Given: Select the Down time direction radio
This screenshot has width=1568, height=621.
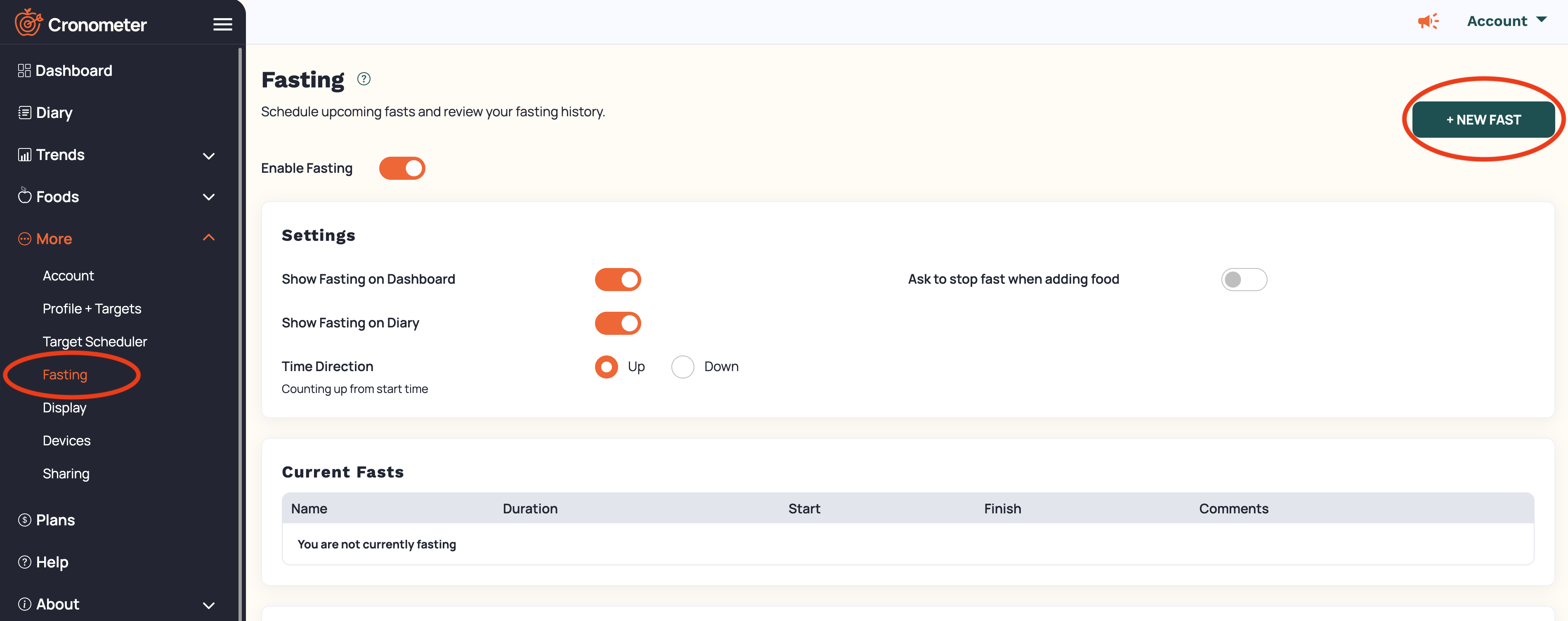Looking at the screenshot, I should coord(682,367).
